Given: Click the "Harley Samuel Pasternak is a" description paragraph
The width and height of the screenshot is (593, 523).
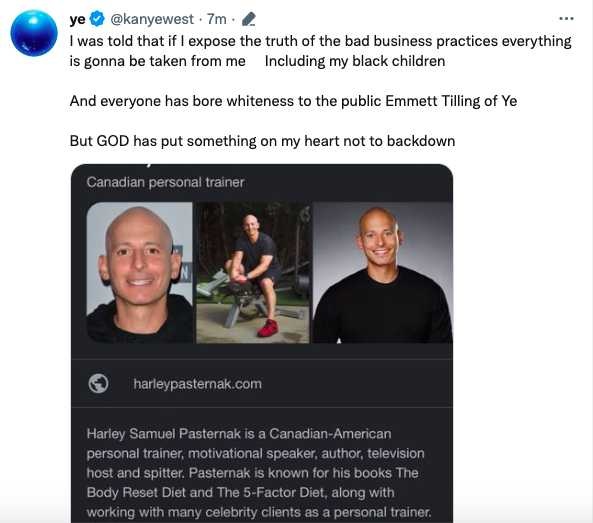Looking at the screenshot, I should [x=259, y=473].
